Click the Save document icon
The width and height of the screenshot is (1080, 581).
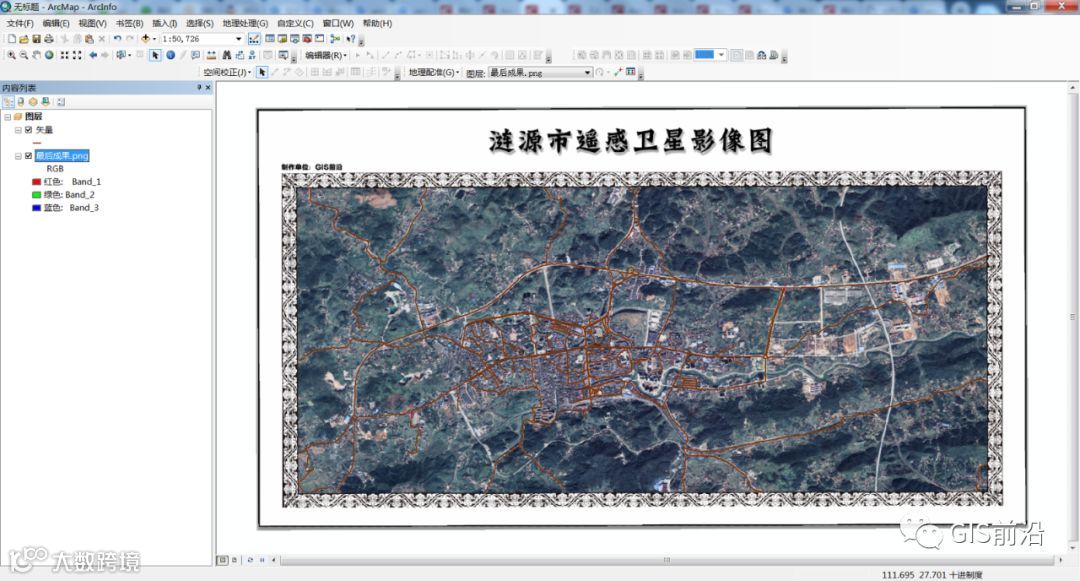pyautogui.click(x=36, y=39)
